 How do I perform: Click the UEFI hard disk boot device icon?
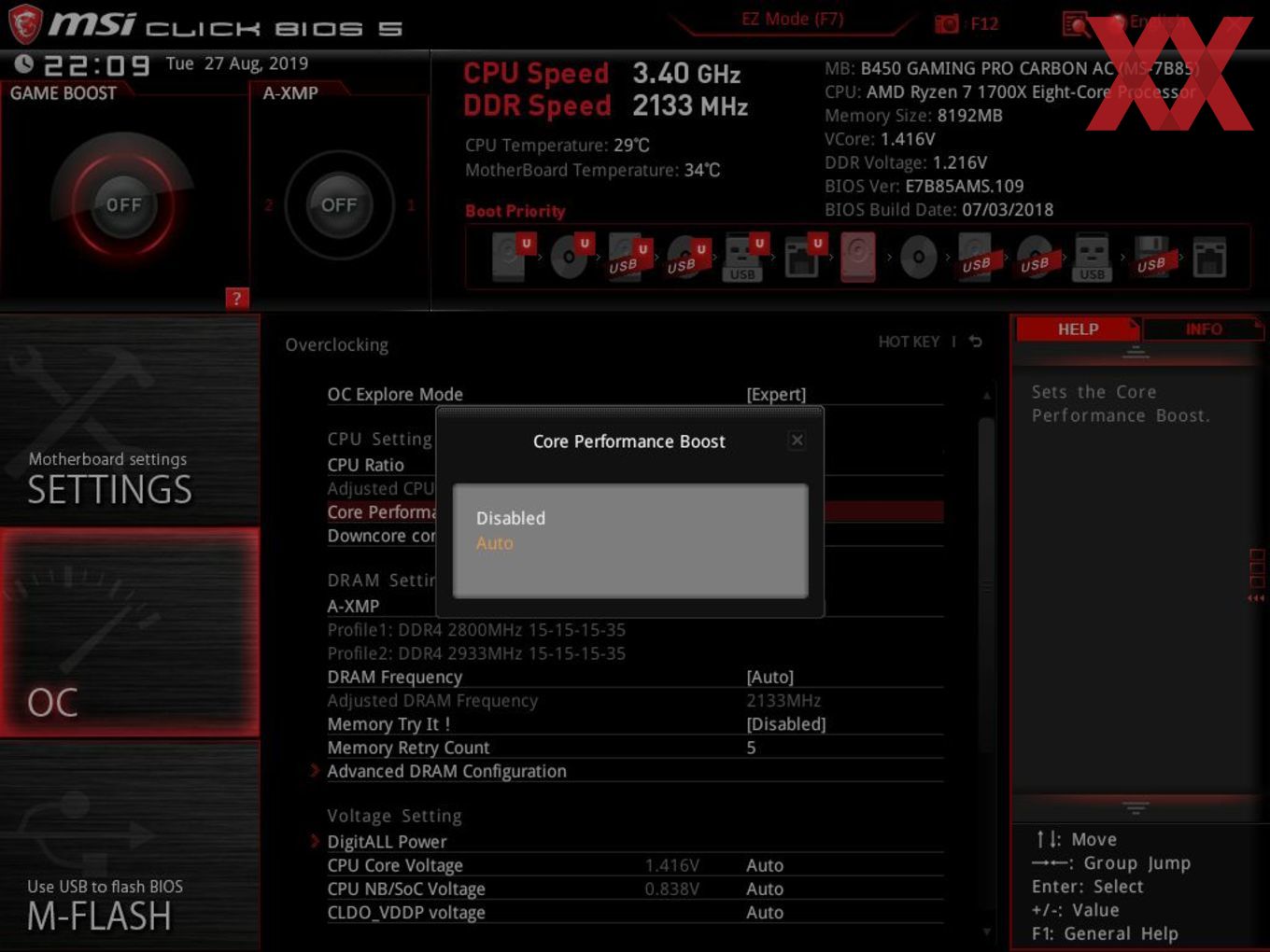511,257
